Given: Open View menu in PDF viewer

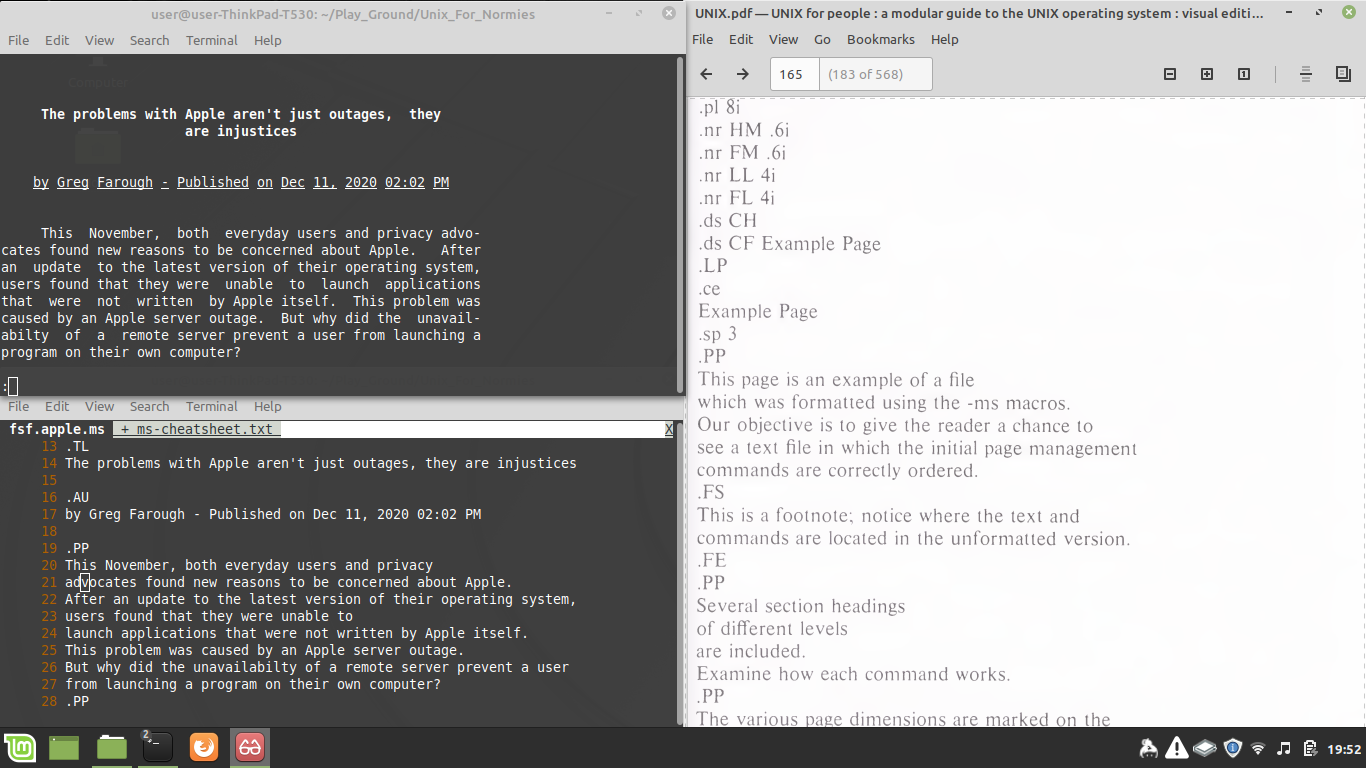Looking at the screenshot, I should [x=783, y=39].
